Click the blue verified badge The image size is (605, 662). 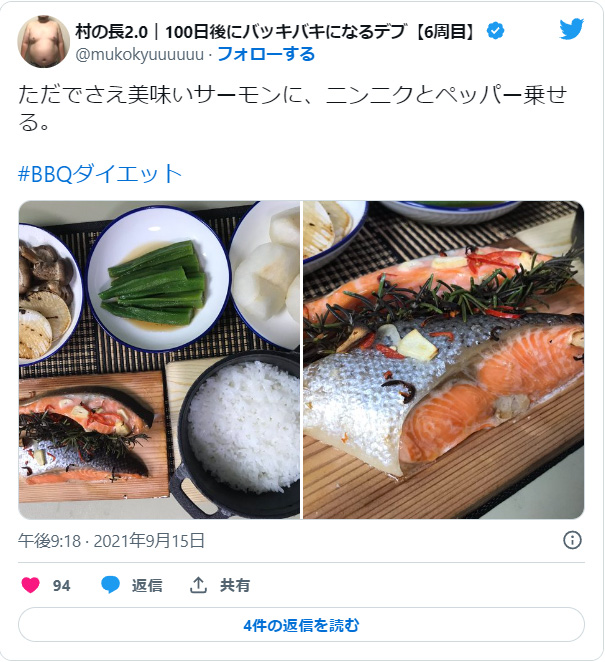click(495, 31)
